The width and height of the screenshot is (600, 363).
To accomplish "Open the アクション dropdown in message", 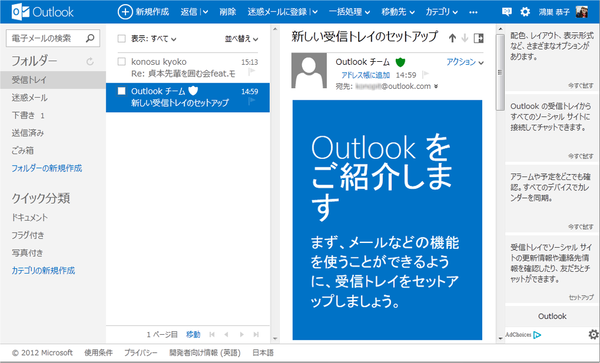I will pos(465,62).
